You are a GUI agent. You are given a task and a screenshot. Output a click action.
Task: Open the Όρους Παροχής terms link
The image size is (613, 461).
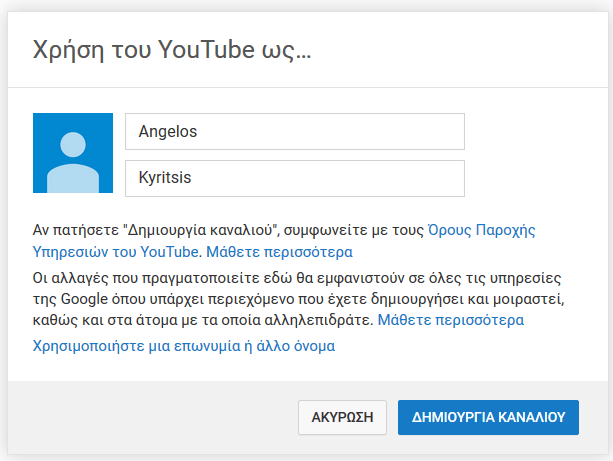(482, 230)
